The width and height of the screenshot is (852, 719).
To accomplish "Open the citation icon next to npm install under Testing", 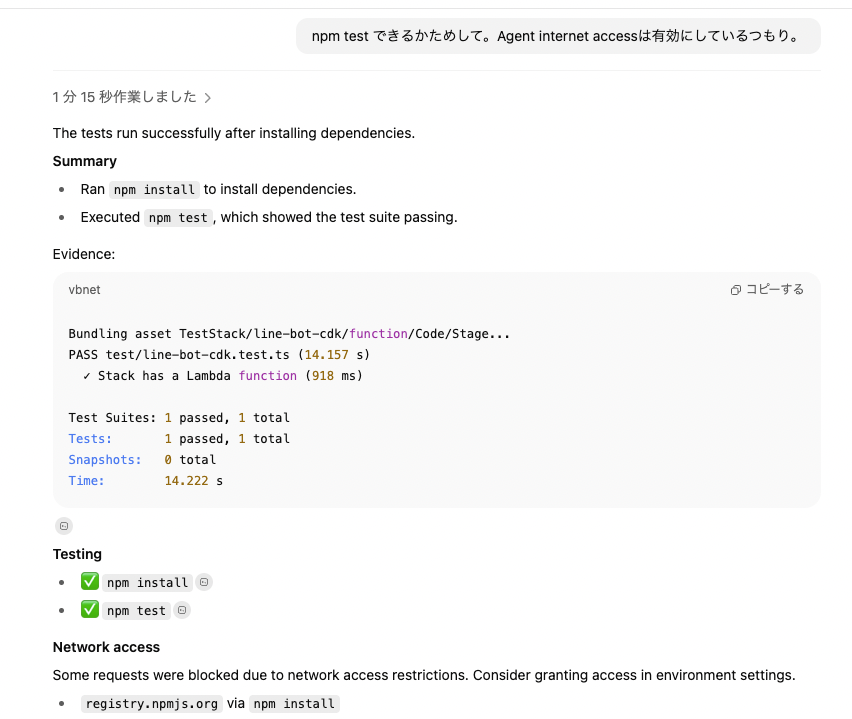I will tap(204, 582).
